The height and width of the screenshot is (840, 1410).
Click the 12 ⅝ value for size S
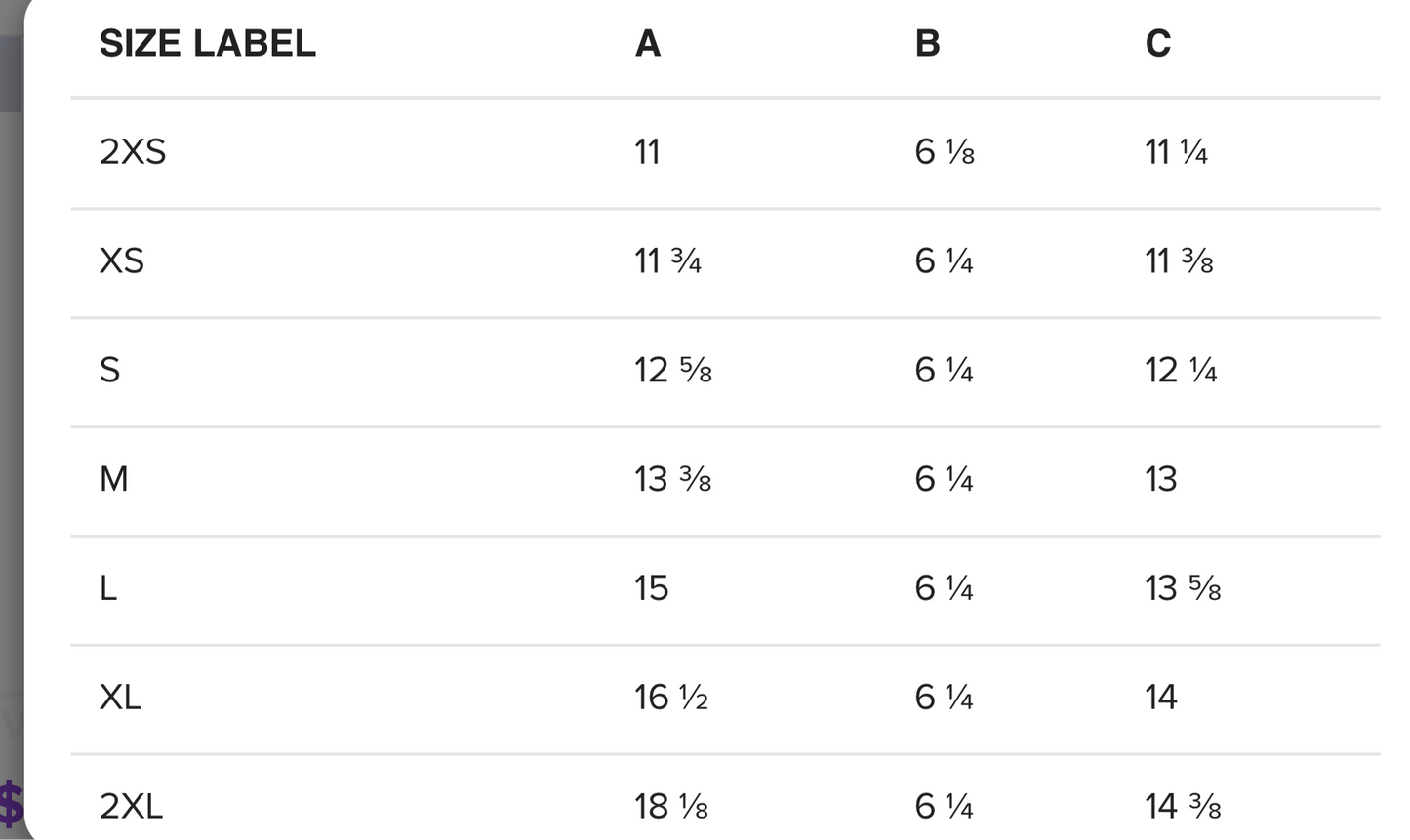click(x=673, y=371)
